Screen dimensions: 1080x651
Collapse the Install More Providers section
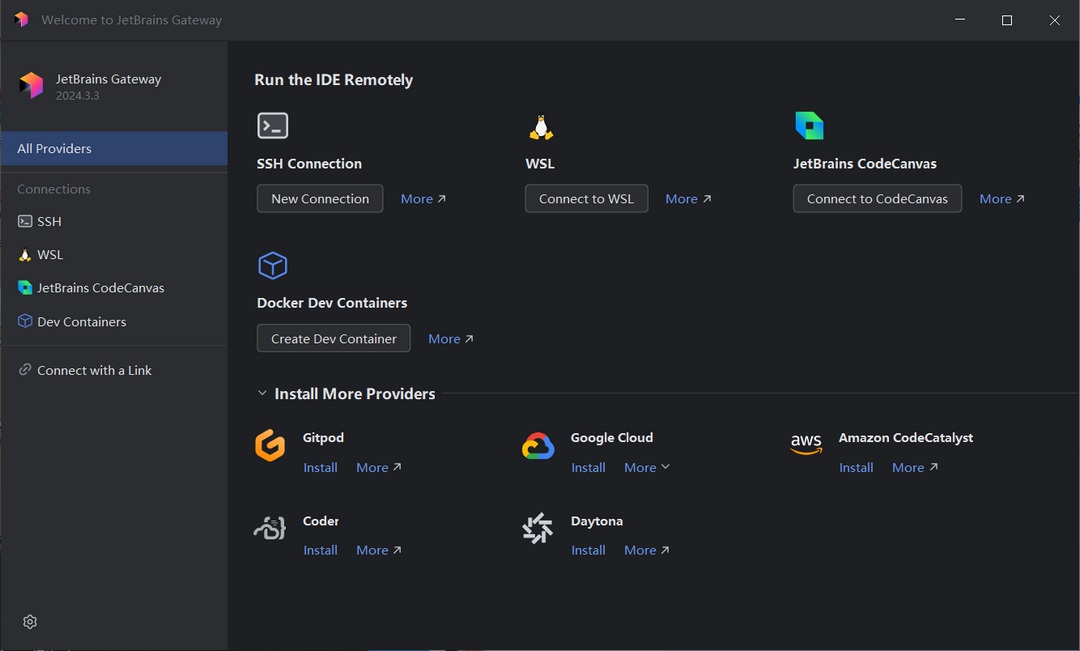point(262,393)
